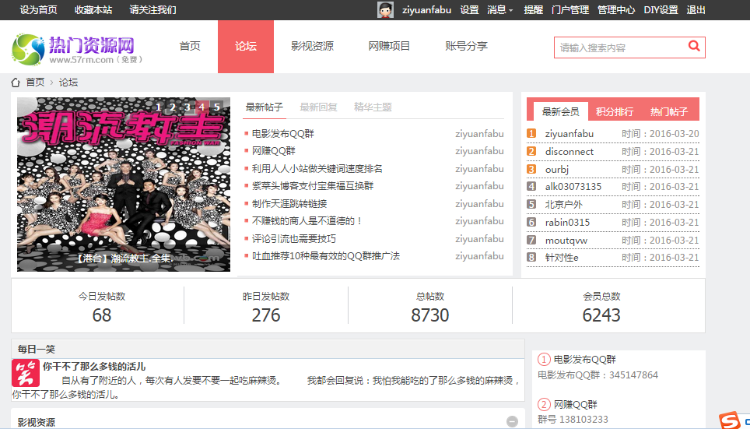This screenshot has width=750, height=429.
Task: Switch to the 最新帖子 tab
Action: 264,107
